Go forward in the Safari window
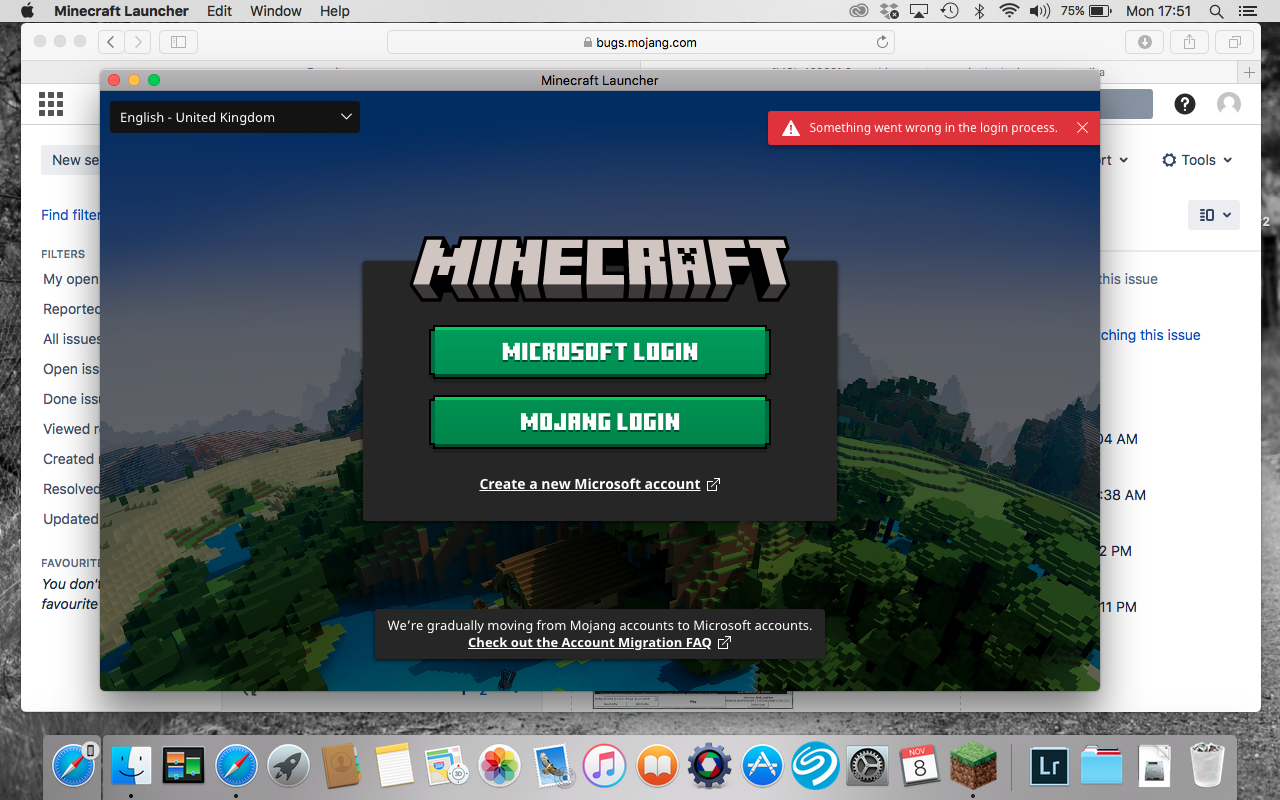 point(138,42)
